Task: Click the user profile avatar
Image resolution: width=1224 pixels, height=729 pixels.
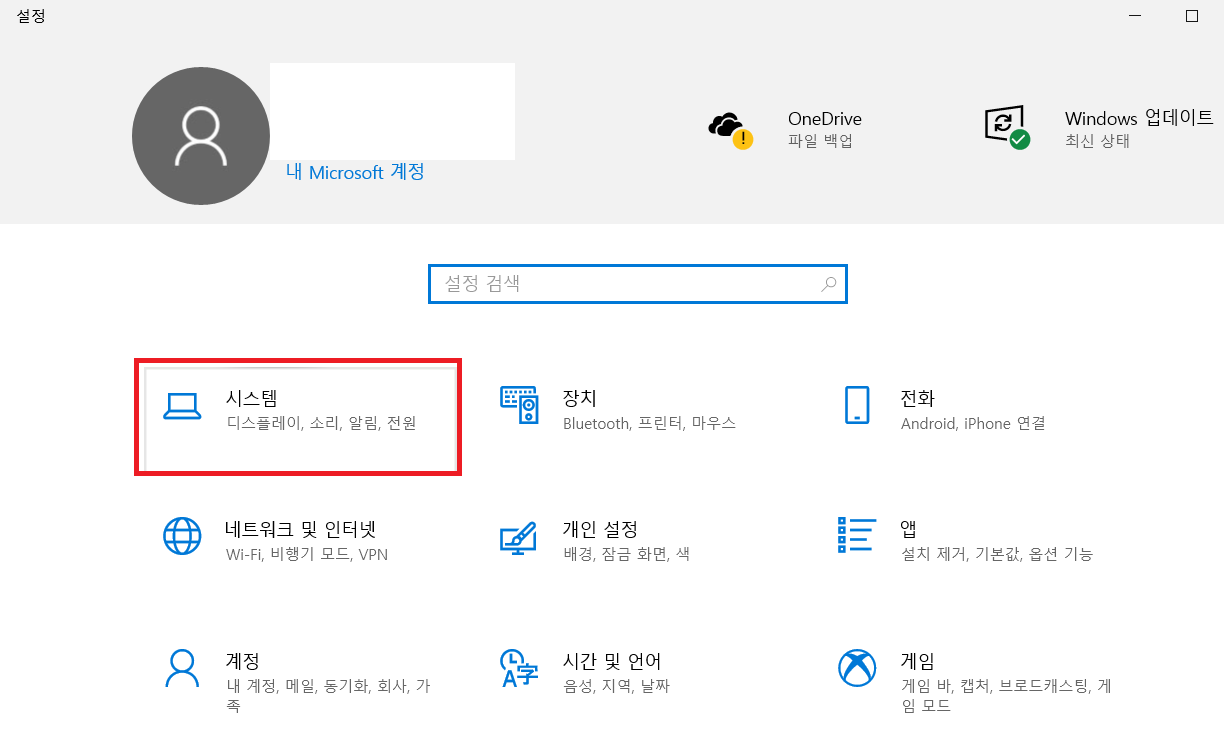Action: [x=200, y=135]
